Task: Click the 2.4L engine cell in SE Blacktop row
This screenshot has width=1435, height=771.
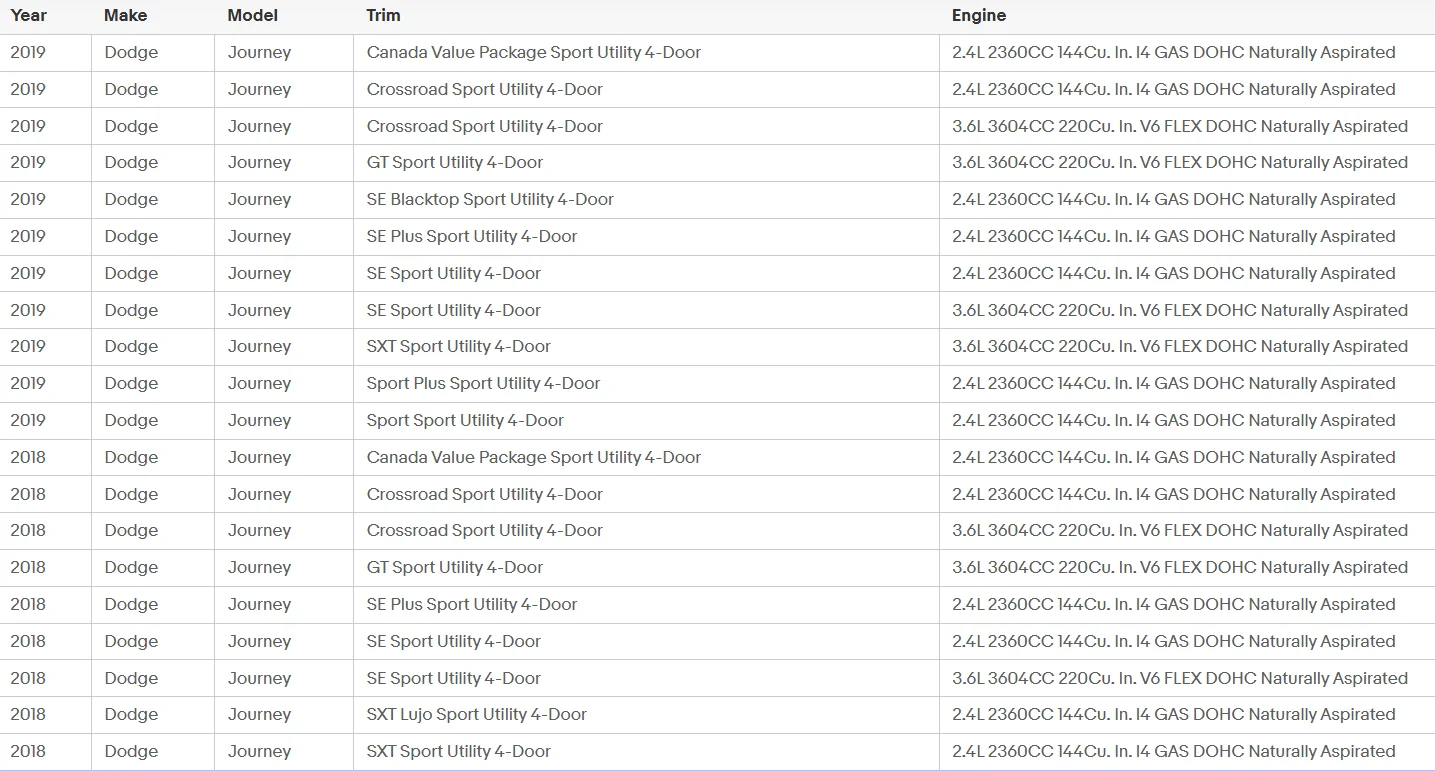Action: (1174, 199)
